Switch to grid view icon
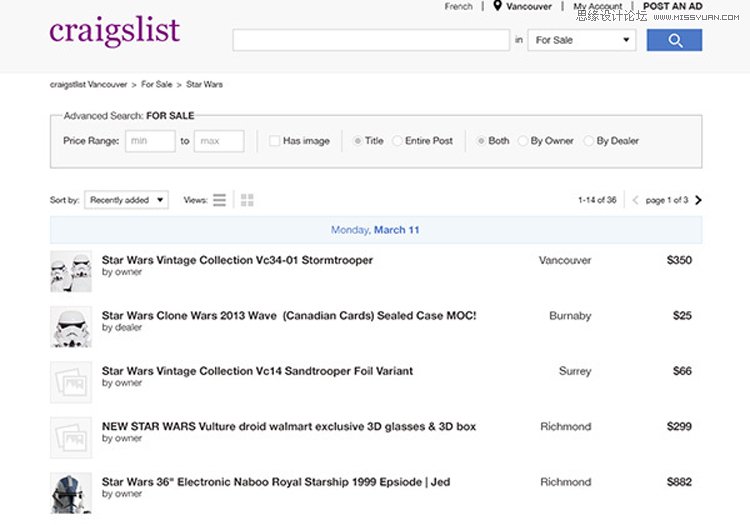This screenshot has width=750, height=525. (247, 200)
